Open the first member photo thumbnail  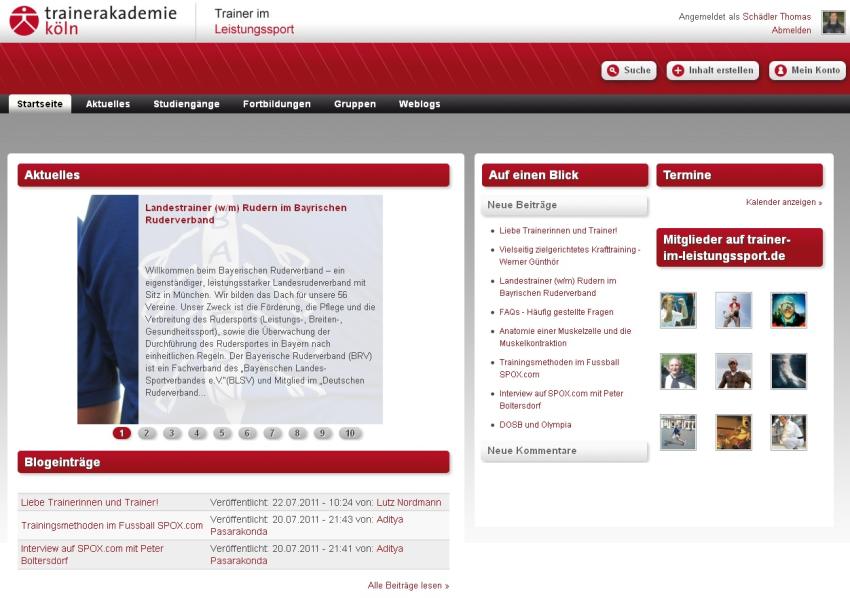point(678,310)
